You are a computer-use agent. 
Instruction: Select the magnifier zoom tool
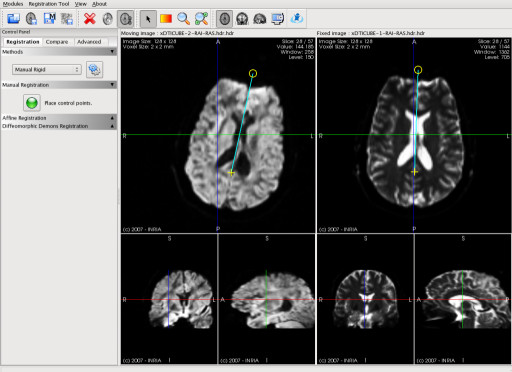pyautogui.click(x=183, y=19)
